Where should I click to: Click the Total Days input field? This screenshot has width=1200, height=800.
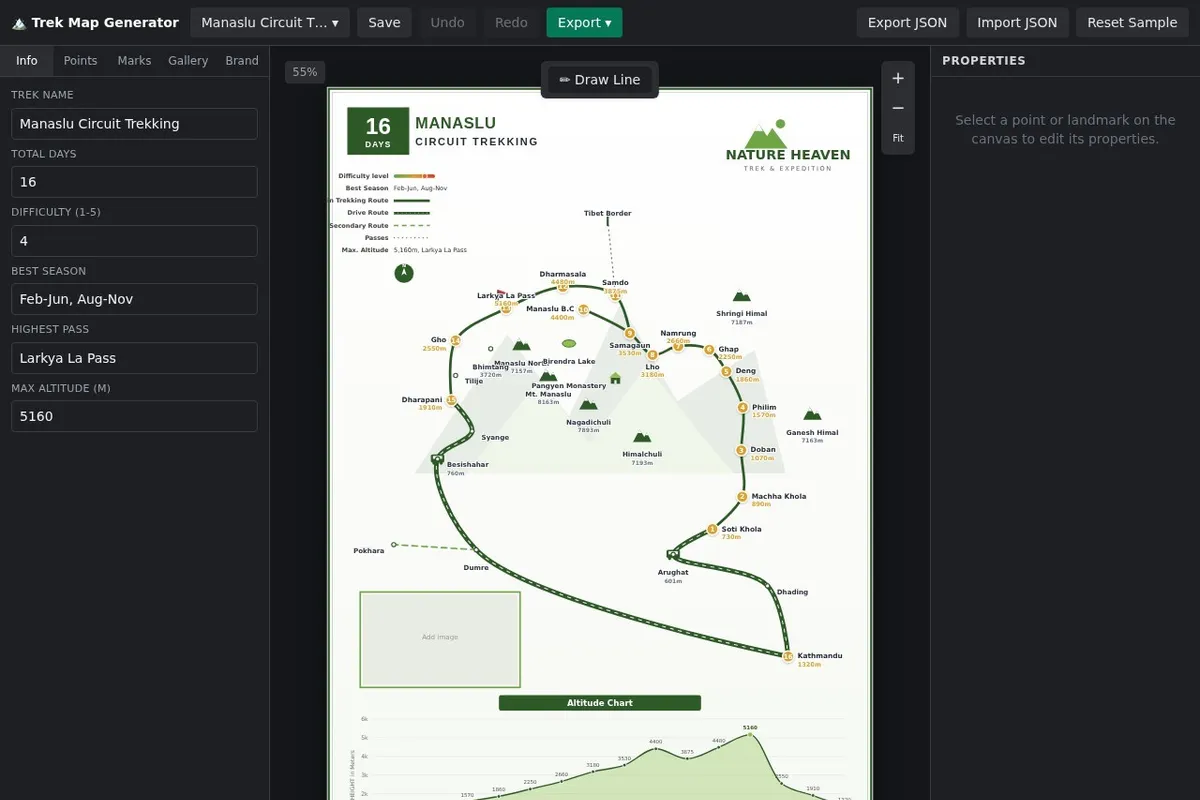[134, 182]
